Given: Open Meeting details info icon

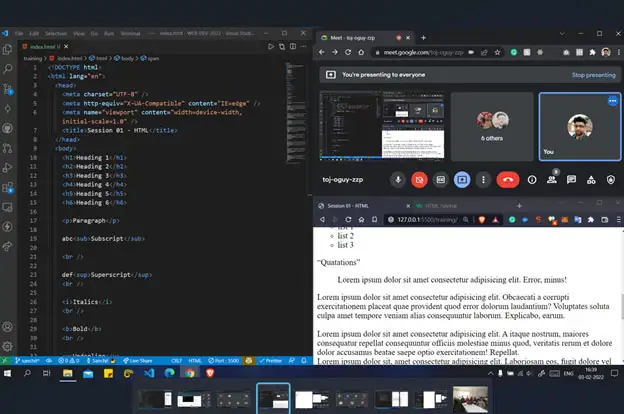Looking at the screenshot, I should point(532,180).
